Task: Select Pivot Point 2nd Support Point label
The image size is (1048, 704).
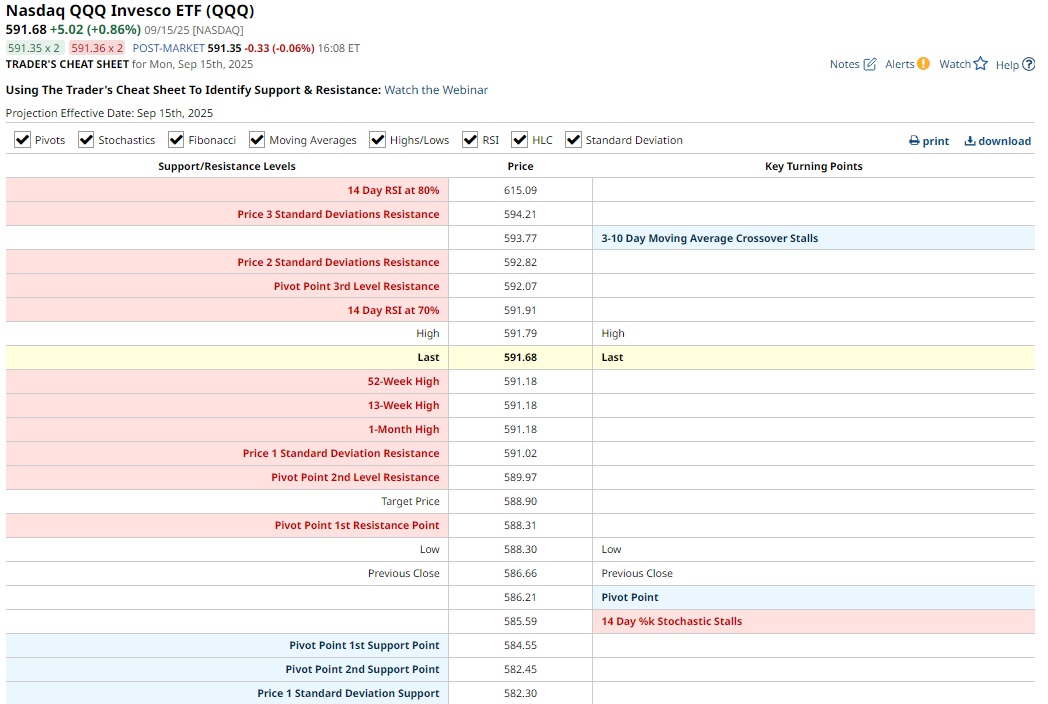Action: 362,670
